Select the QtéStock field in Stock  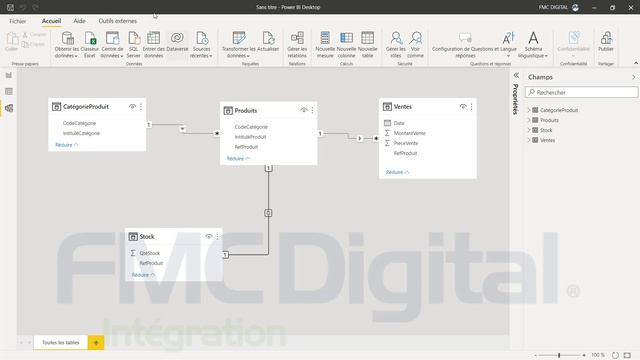pos(150,253)
